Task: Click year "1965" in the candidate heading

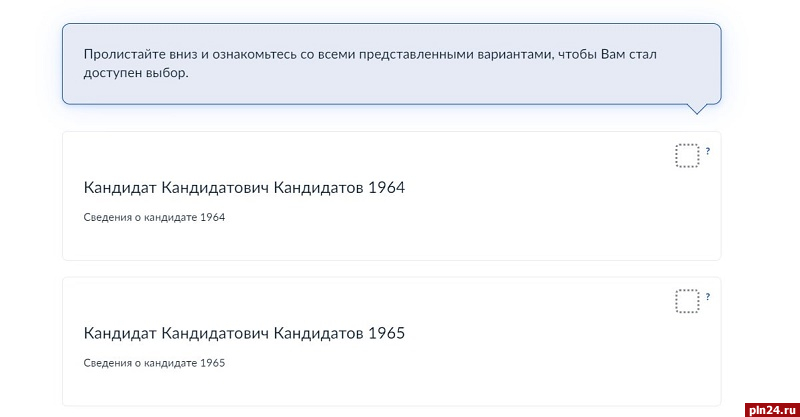Action: click(x=386, y=333)
